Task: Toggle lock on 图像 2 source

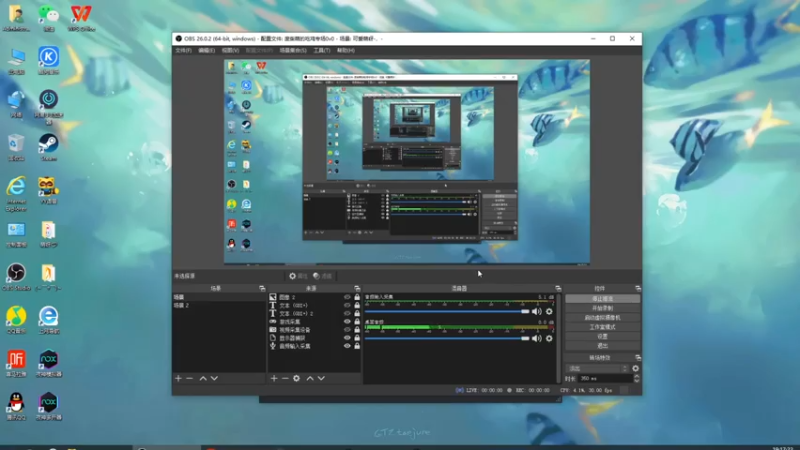Action: click(x=357, y=297)
